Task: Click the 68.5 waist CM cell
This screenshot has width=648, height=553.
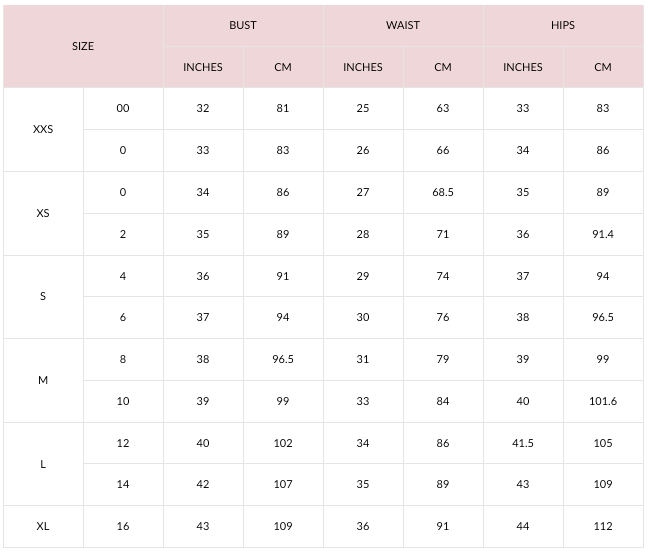Action: pyautogui.click(x=443, y=192)
